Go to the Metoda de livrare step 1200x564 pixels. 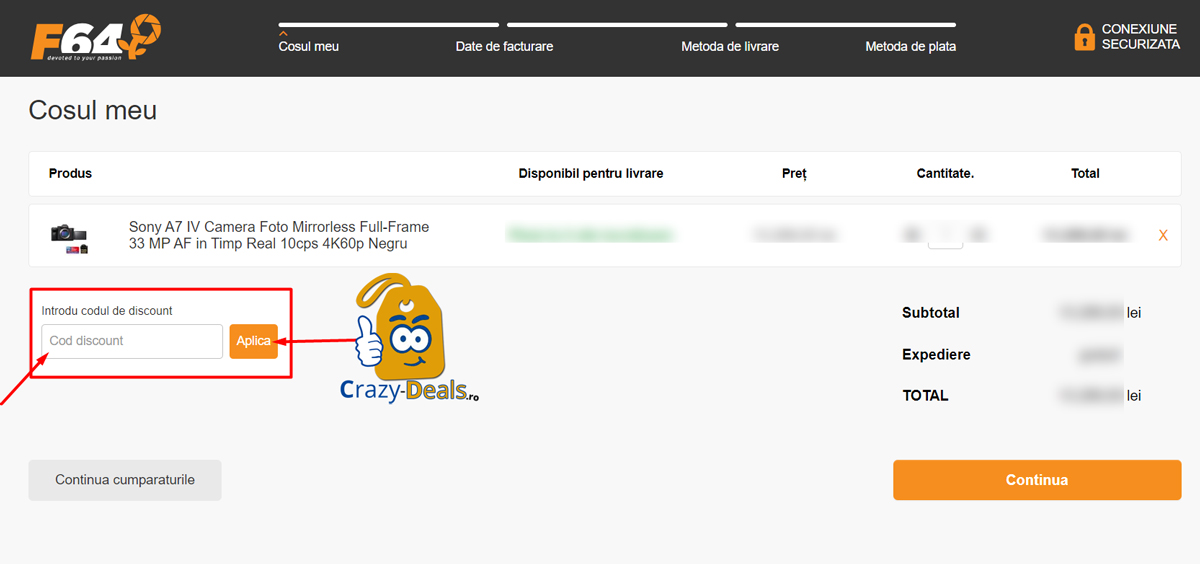tap(730, 46)
